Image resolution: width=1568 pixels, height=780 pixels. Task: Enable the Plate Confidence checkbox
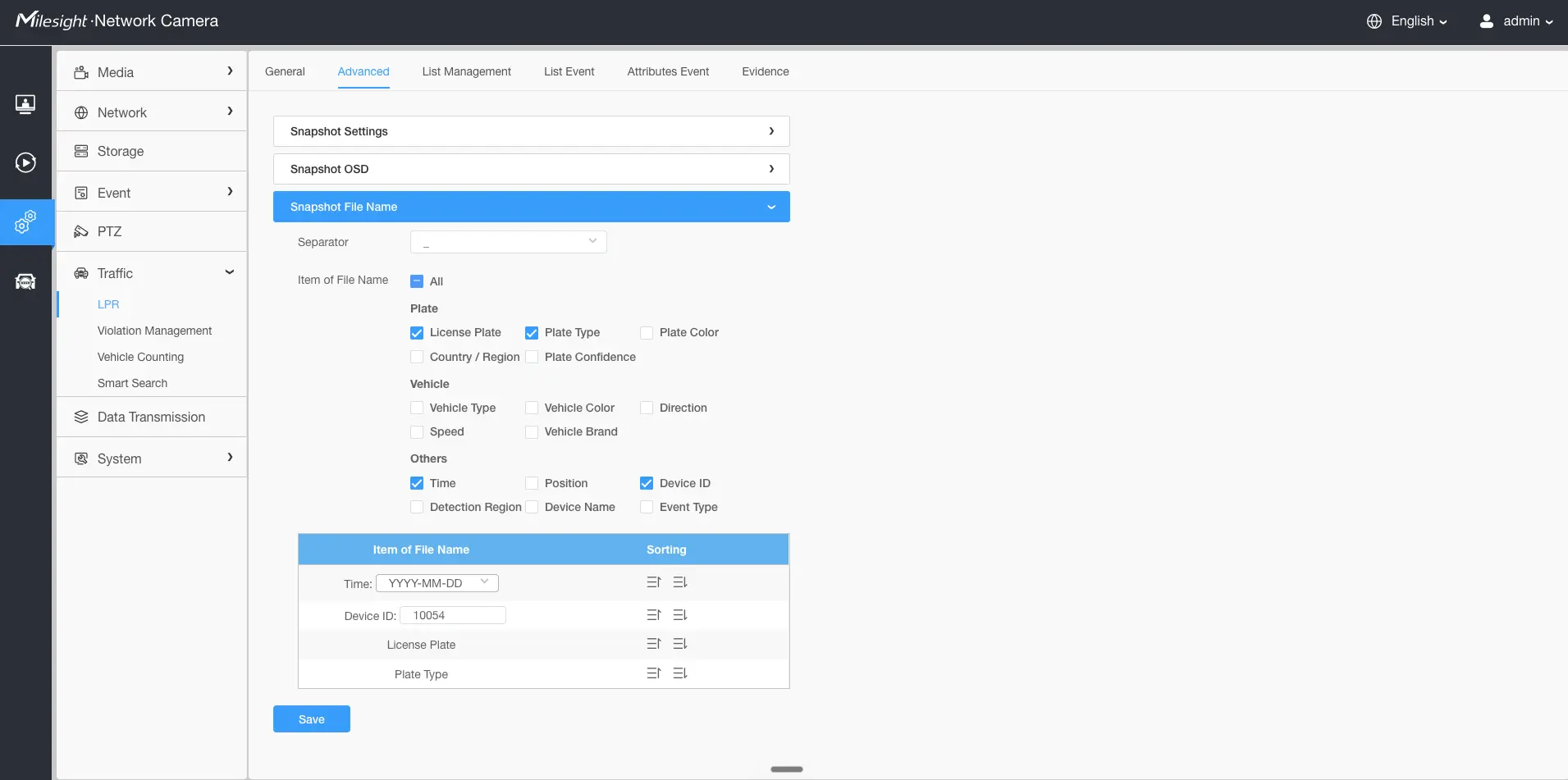532,357
